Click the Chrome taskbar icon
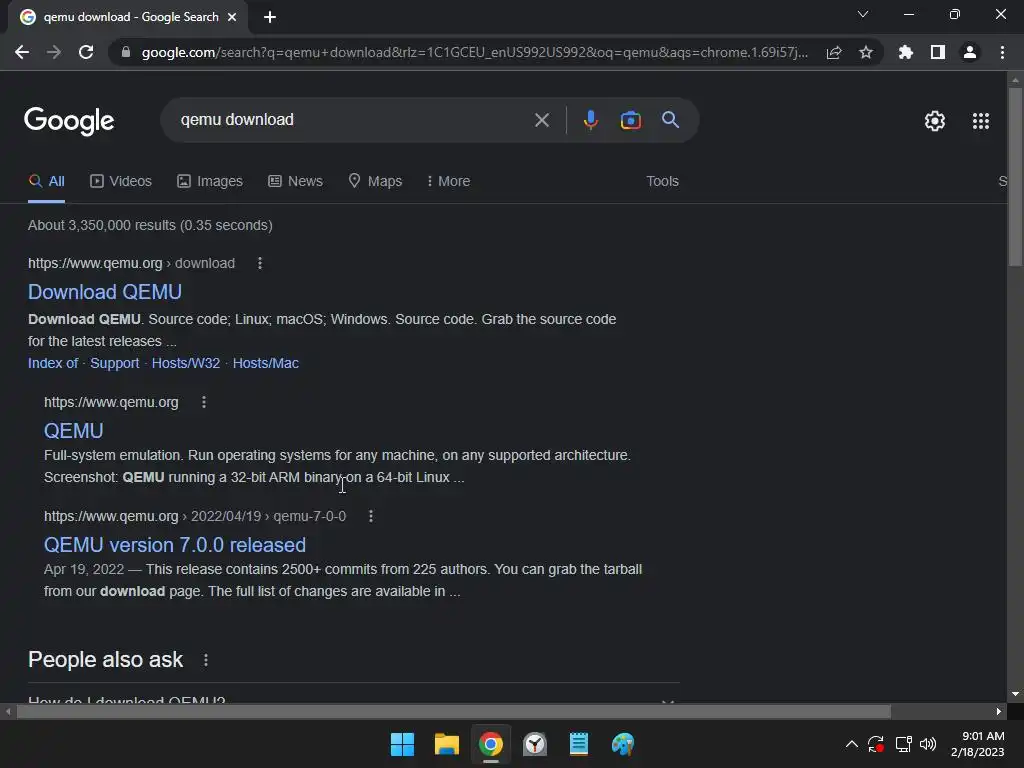1024x768 pixels. tap(490, 744)
